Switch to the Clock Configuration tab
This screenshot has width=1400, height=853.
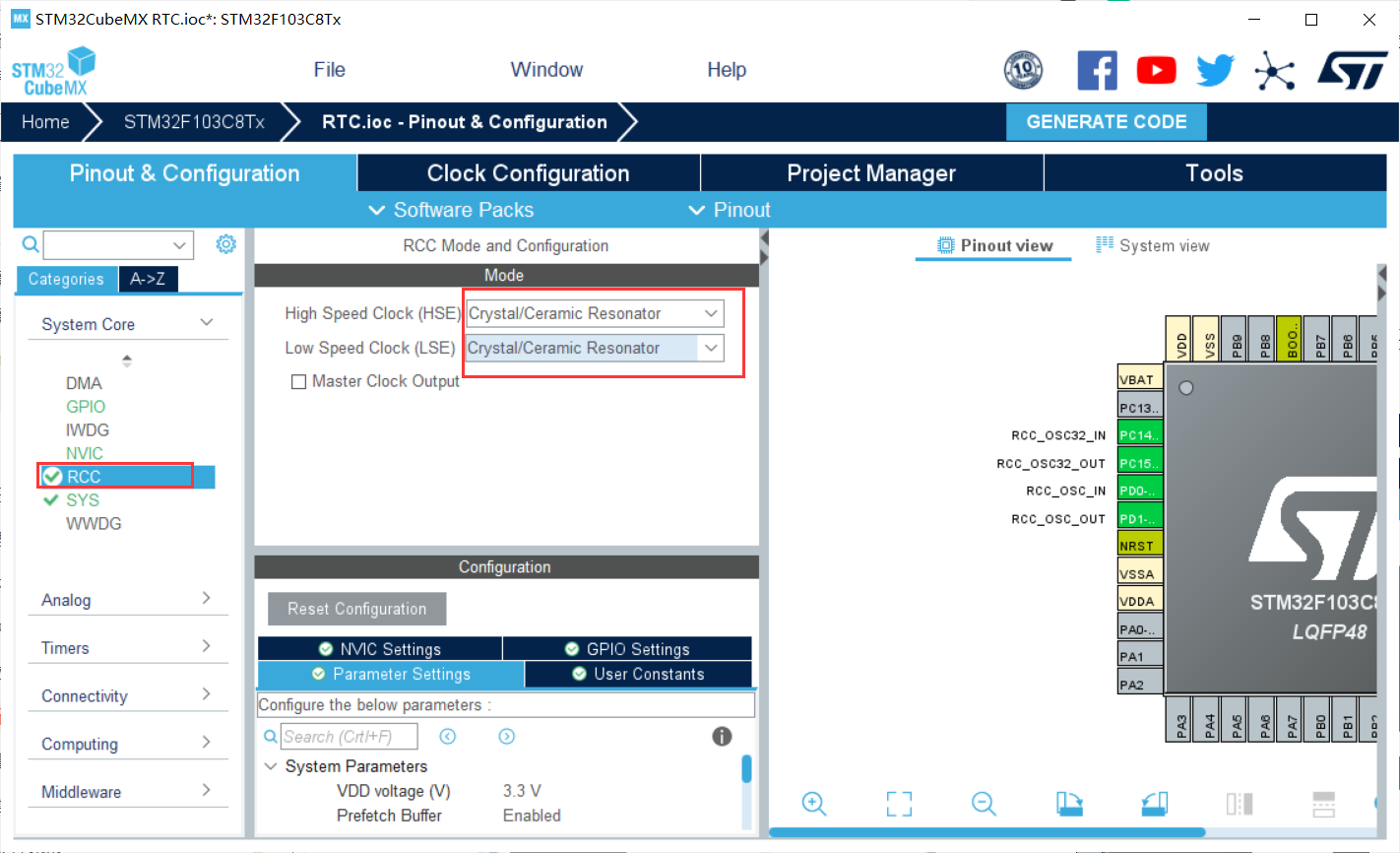(528, 173)
